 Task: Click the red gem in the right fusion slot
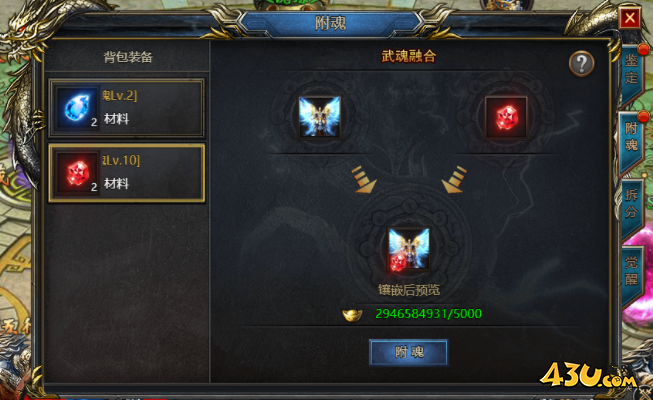tap(506, 117)
